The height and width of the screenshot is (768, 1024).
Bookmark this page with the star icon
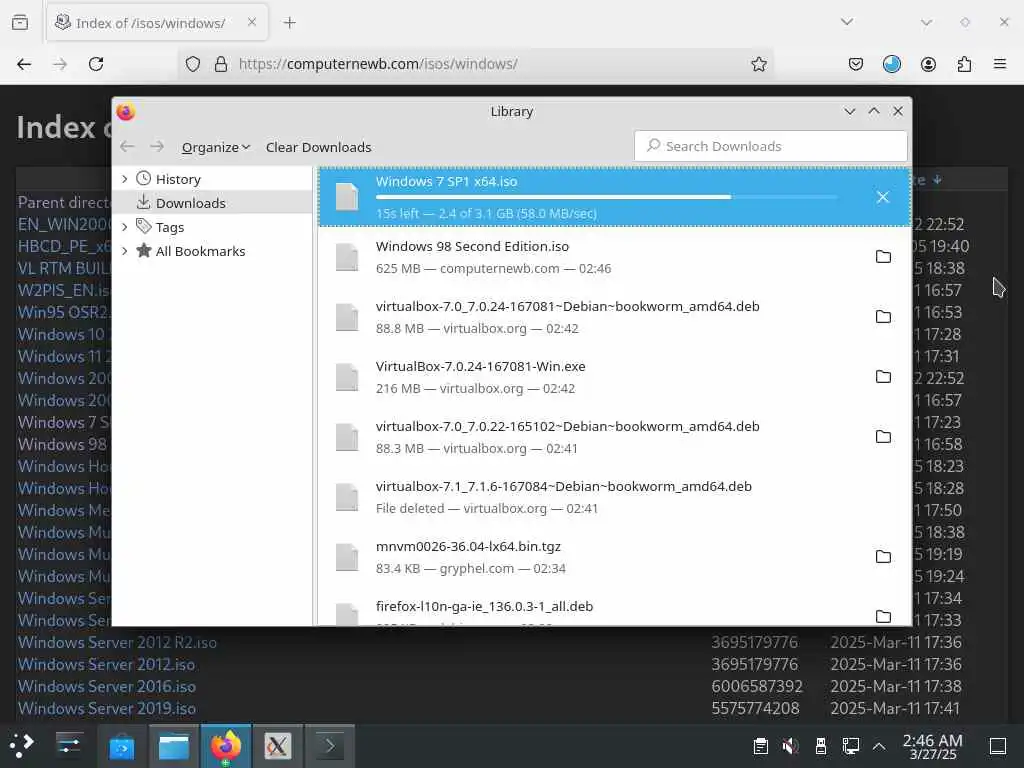click(758, 64)
